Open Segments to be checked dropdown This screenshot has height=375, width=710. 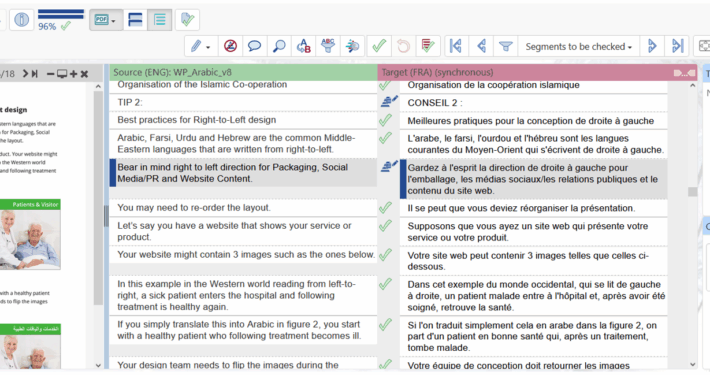click(578, 47)
